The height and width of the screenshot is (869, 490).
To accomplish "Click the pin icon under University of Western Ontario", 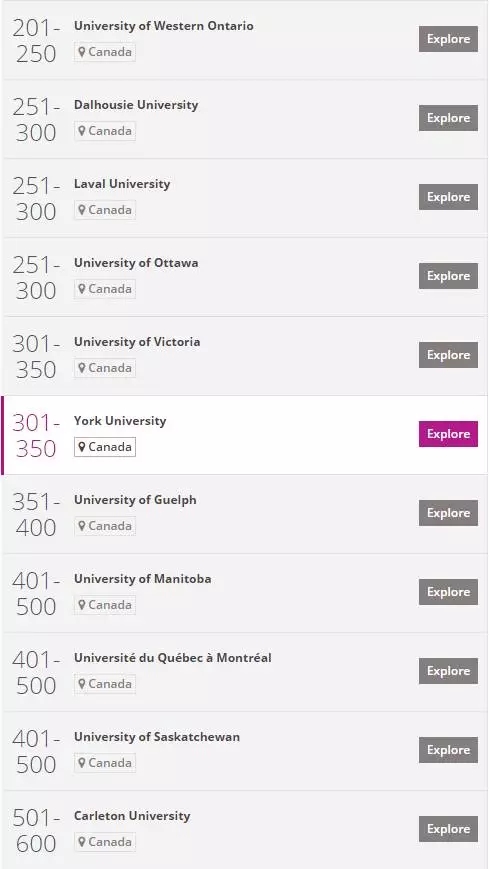I will (x=82, y=52).
